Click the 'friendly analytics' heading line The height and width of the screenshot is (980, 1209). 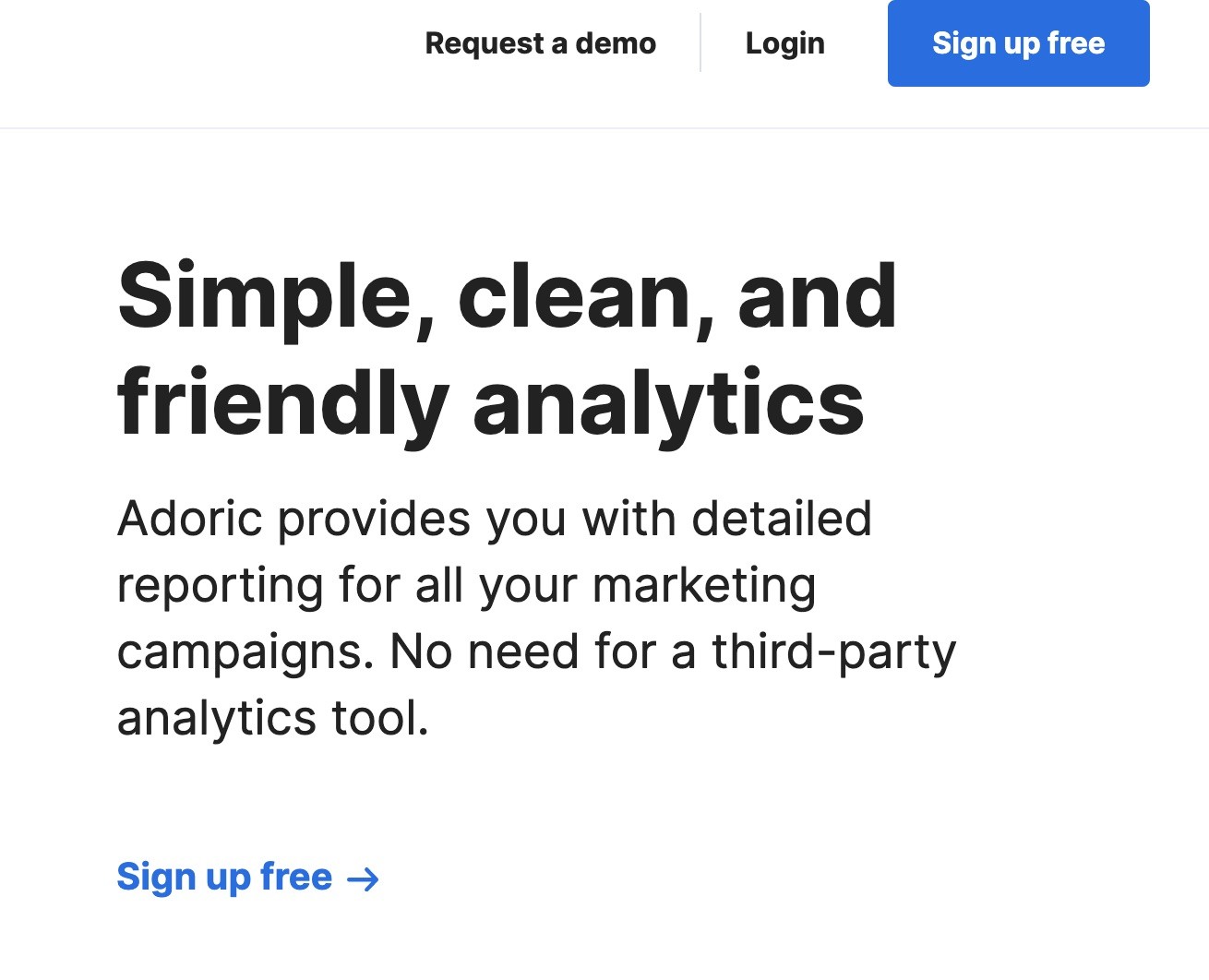[490, 403]
